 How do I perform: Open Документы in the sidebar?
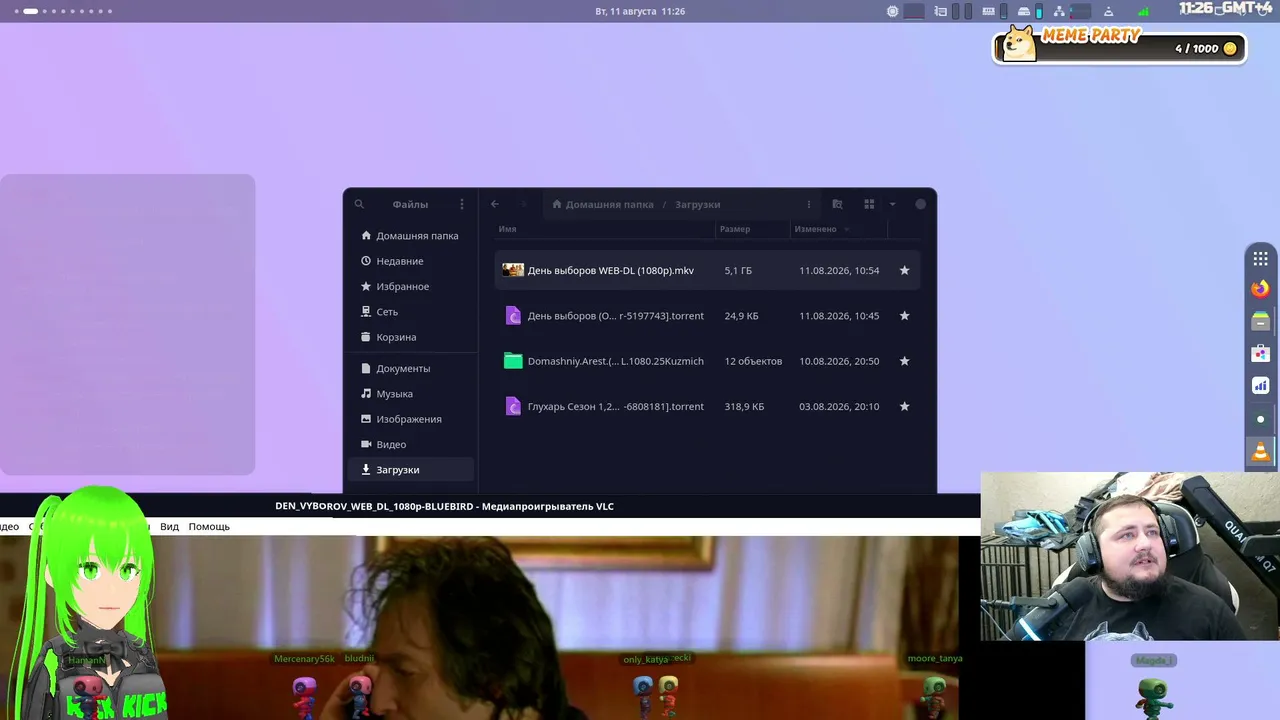click(x=411, y=368)
